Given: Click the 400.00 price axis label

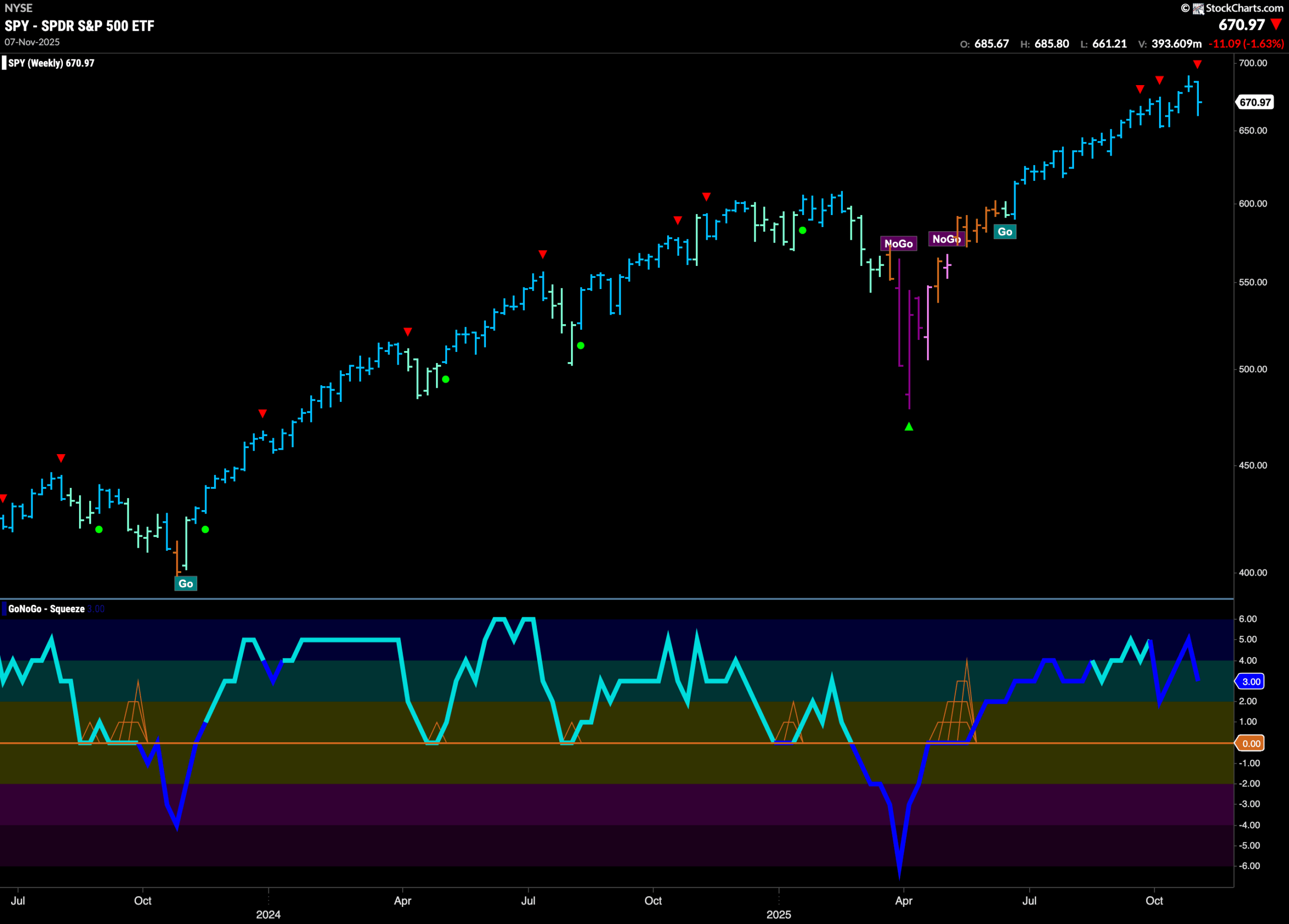Looking at the screenshot, I should [1253, 573].
